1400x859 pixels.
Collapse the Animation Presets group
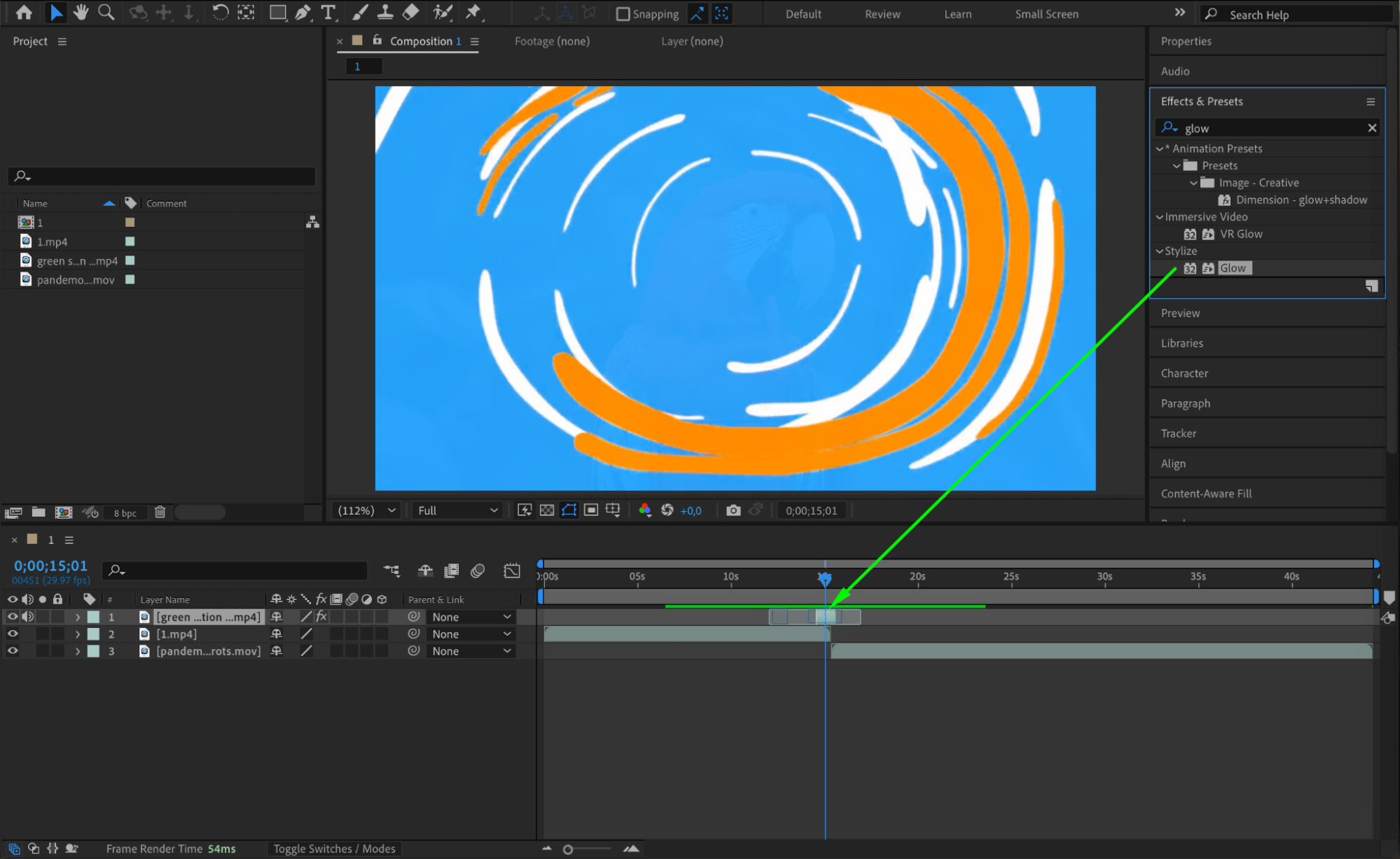click(1160, 148)
